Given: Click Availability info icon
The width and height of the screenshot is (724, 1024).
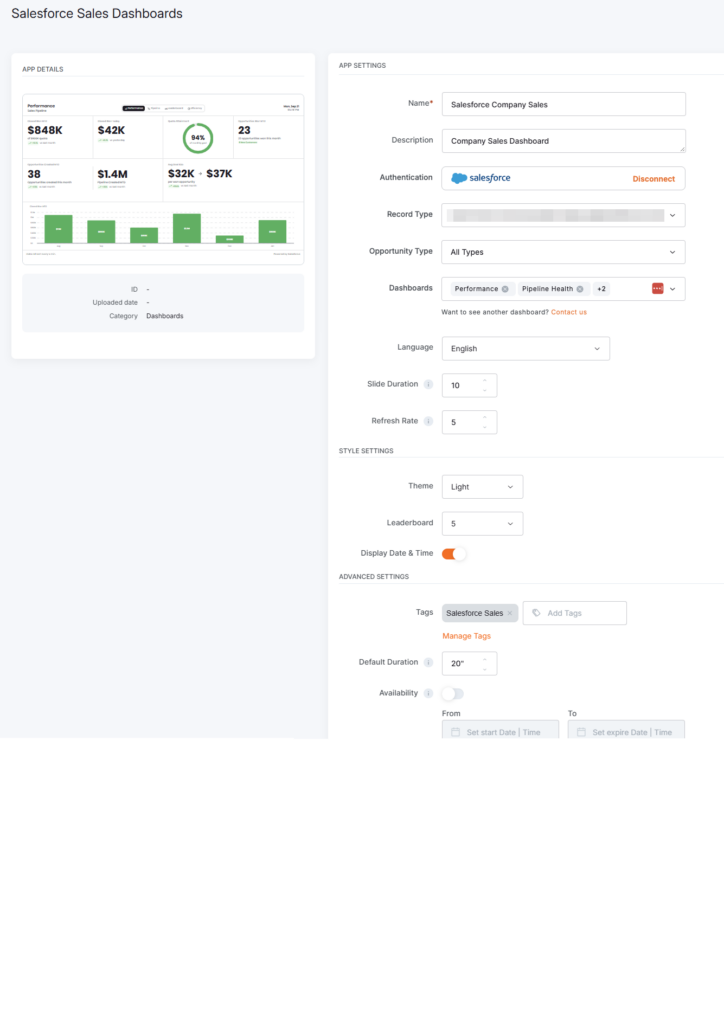Looking at the screenshot, I should [428, 693].
